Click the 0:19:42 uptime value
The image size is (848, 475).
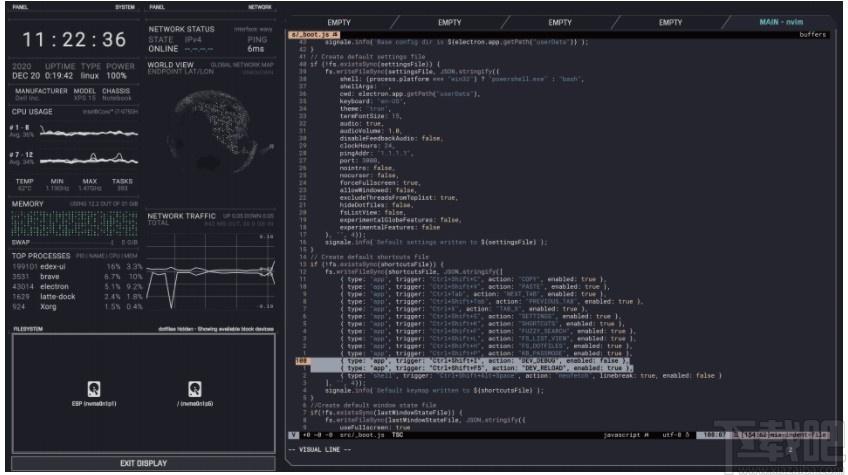pyautogui.click(x=59, y=76)
